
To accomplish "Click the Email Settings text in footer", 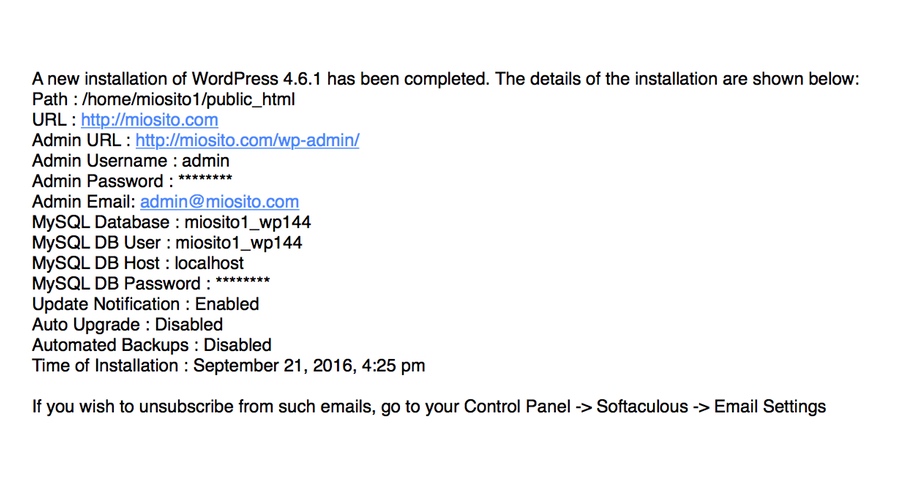I will point(770,407).
